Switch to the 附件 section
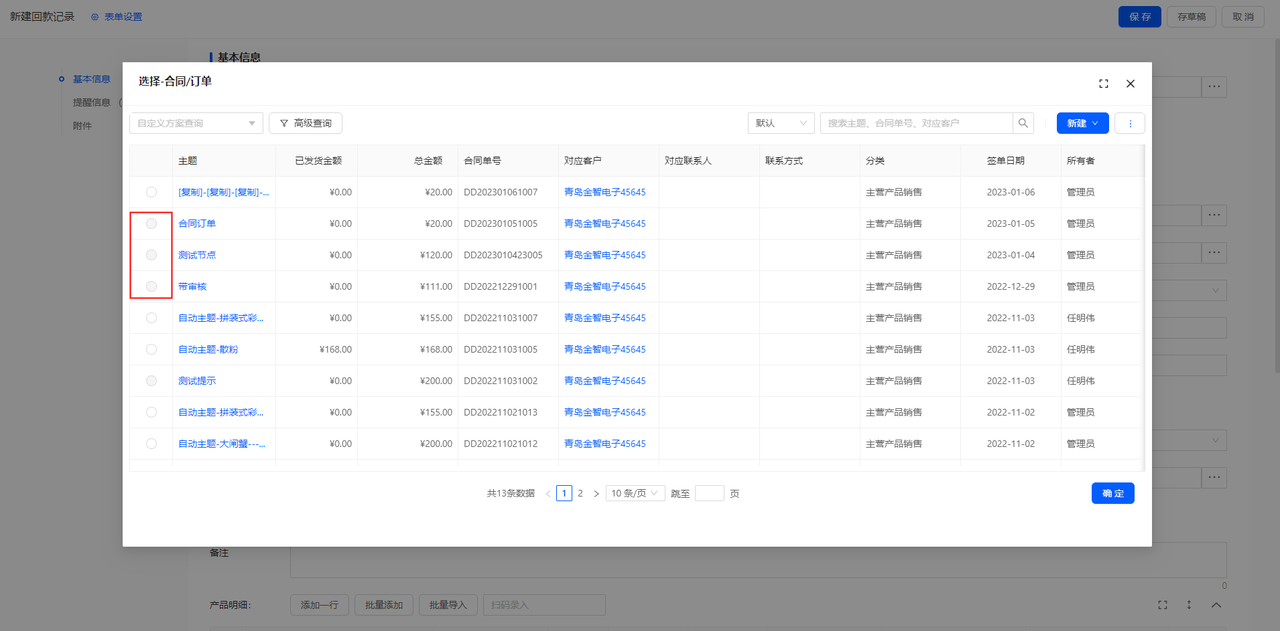 82,126
